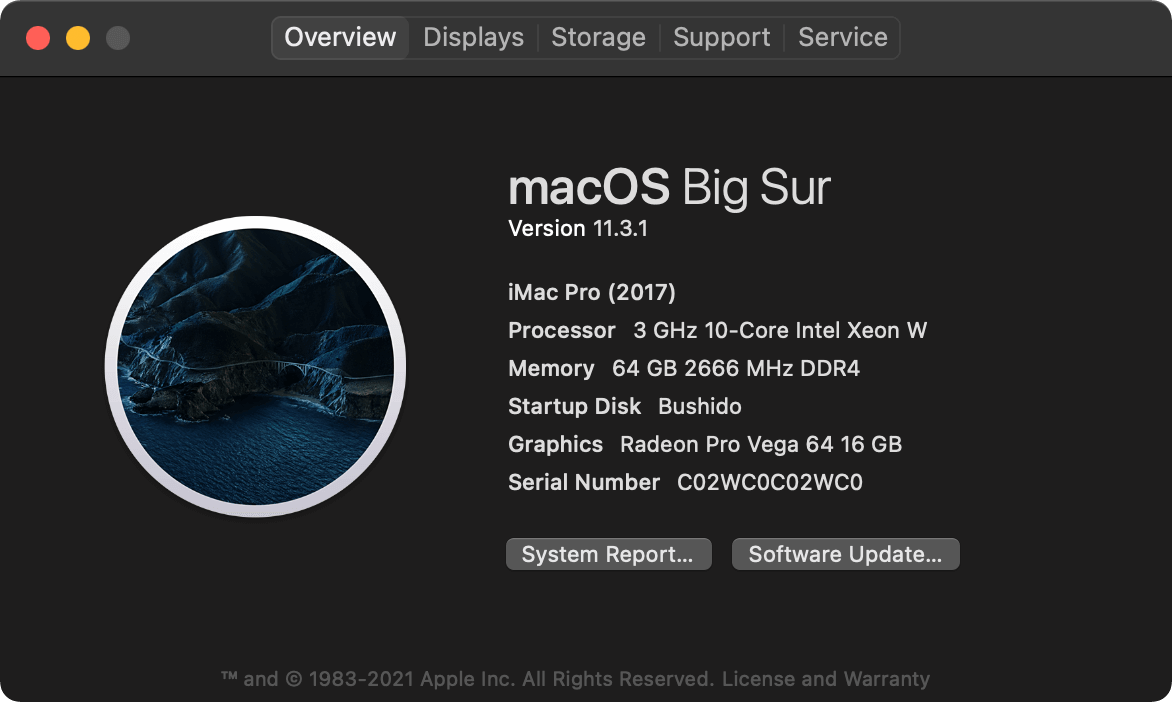Click the macOS Big Sur heading
Image resolution: width=1172 pixels, height=702 pixels.
(669, 187)
